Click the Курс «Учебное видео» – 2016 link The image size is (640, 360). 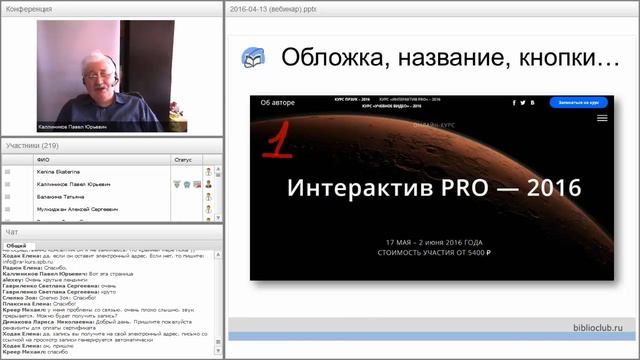(x=391, y=106)
